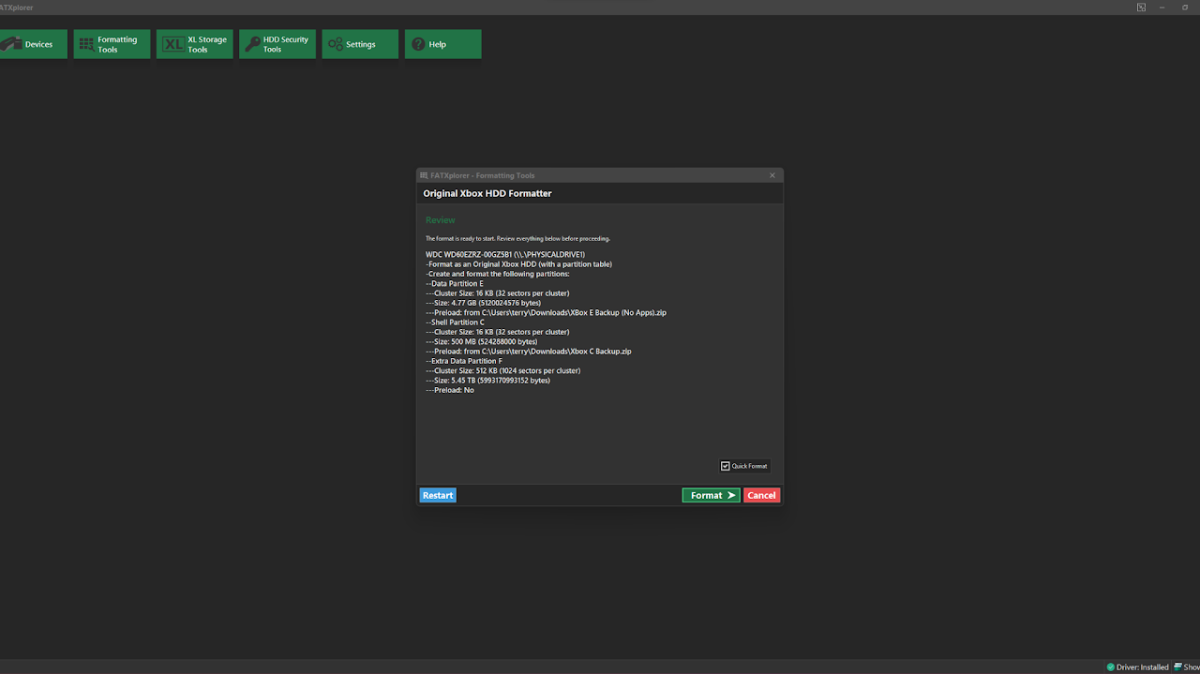1200x674 pixels.
Task: Open XL Storage Tools
Action: tap(195, 44)
